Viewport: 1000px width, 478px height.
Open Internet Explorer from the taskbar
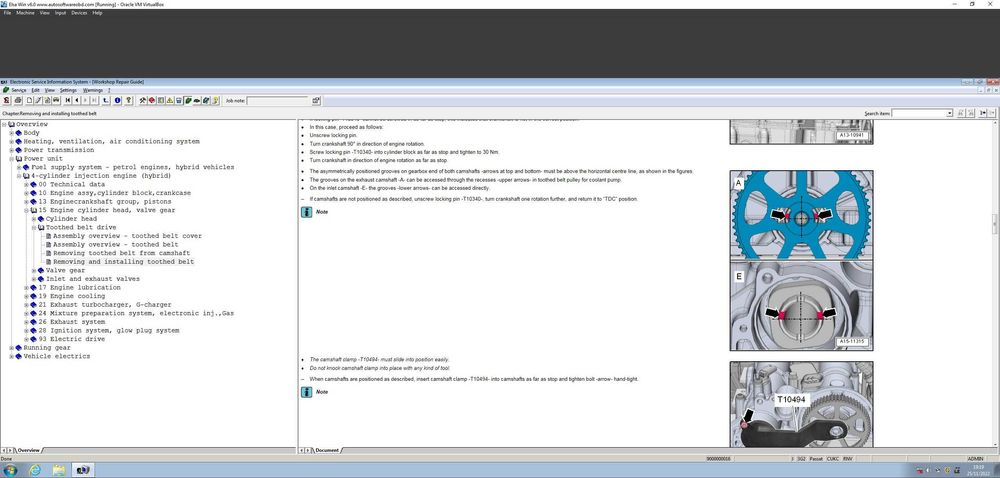tap(35, 470)
